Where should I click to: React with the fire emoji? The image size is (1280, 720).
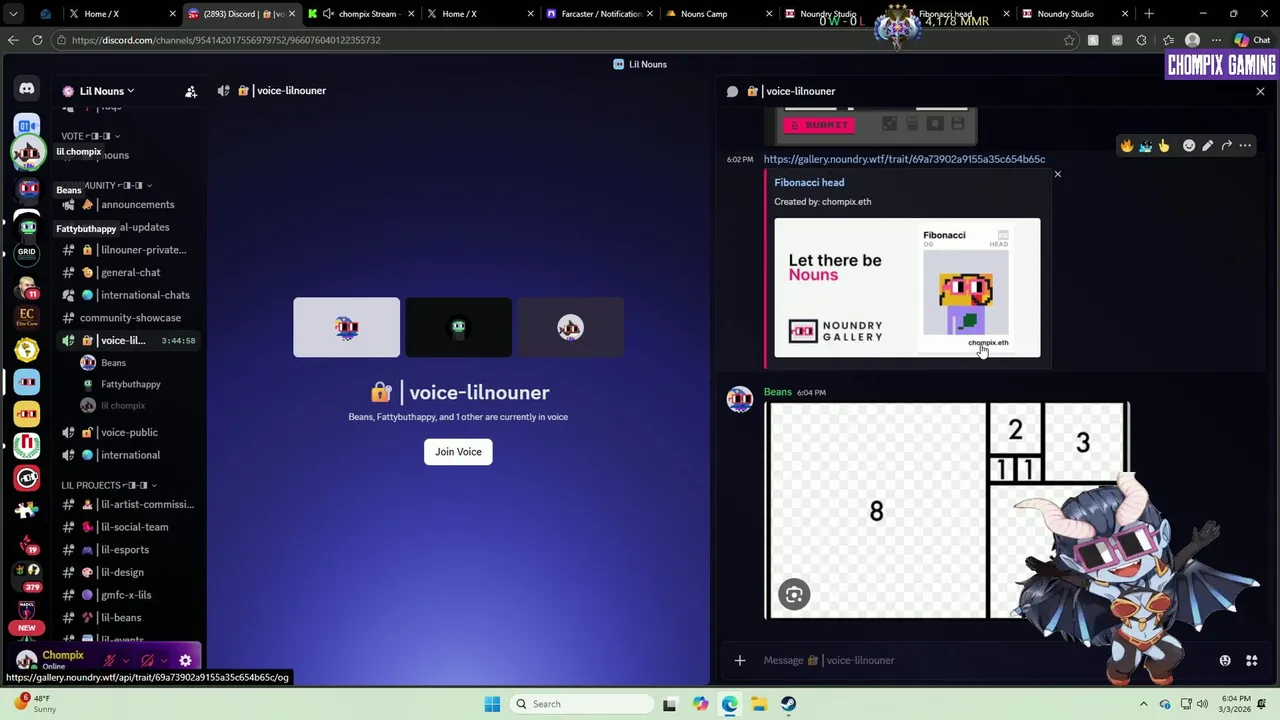(x=1127, y=146)
